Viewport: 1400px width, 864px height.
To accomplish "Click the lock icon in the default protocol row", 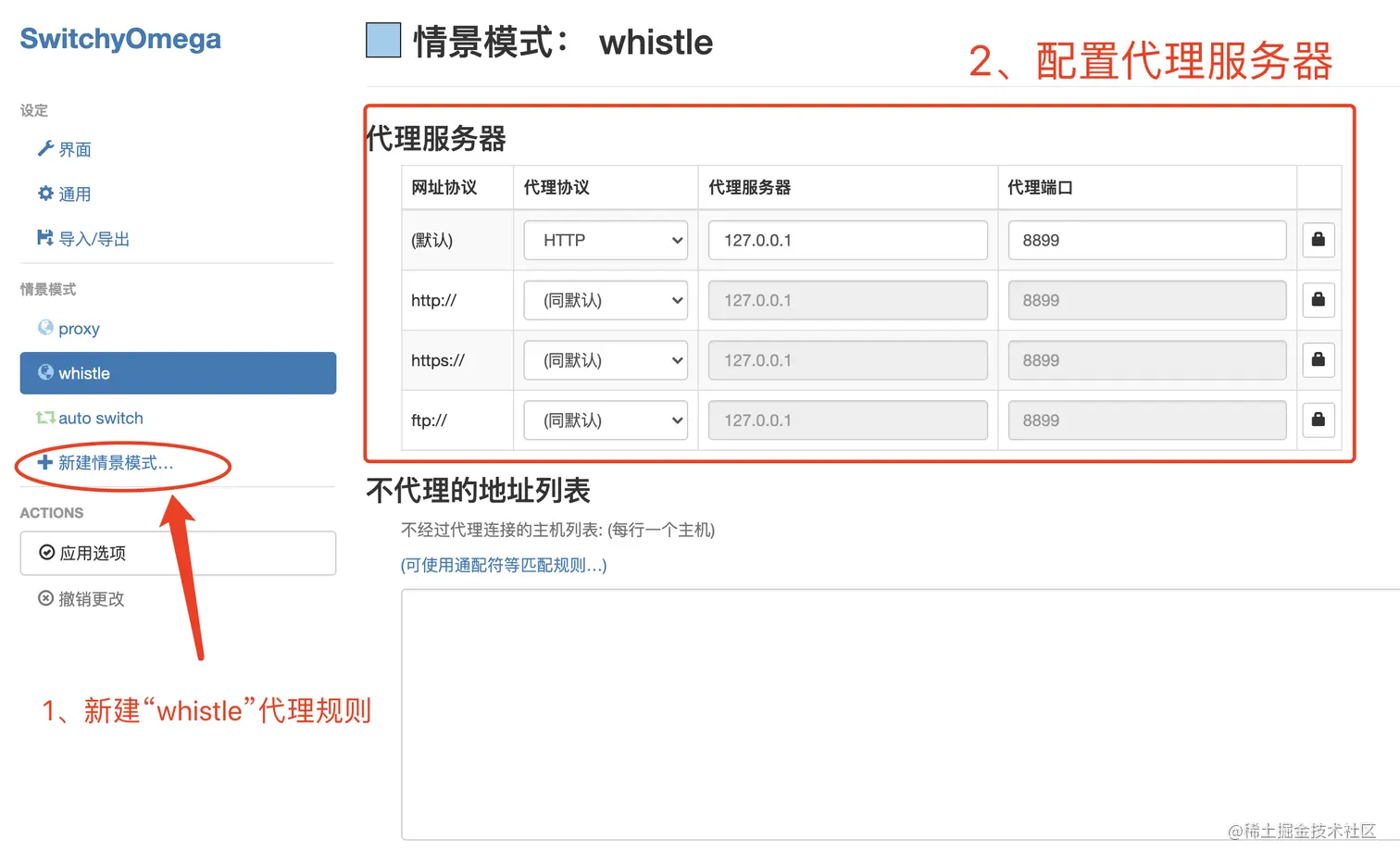I will pyautogui.click(x=1318, y=240).
